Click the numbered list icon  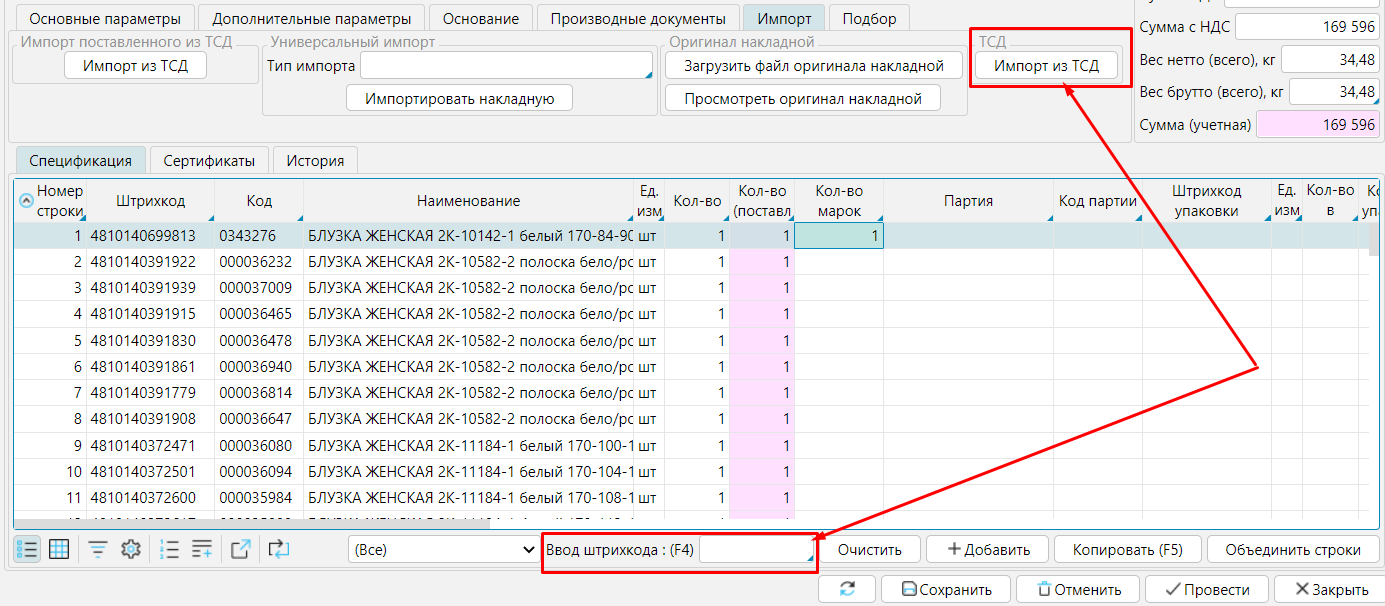pyautogui.click(x=170, y=549)
